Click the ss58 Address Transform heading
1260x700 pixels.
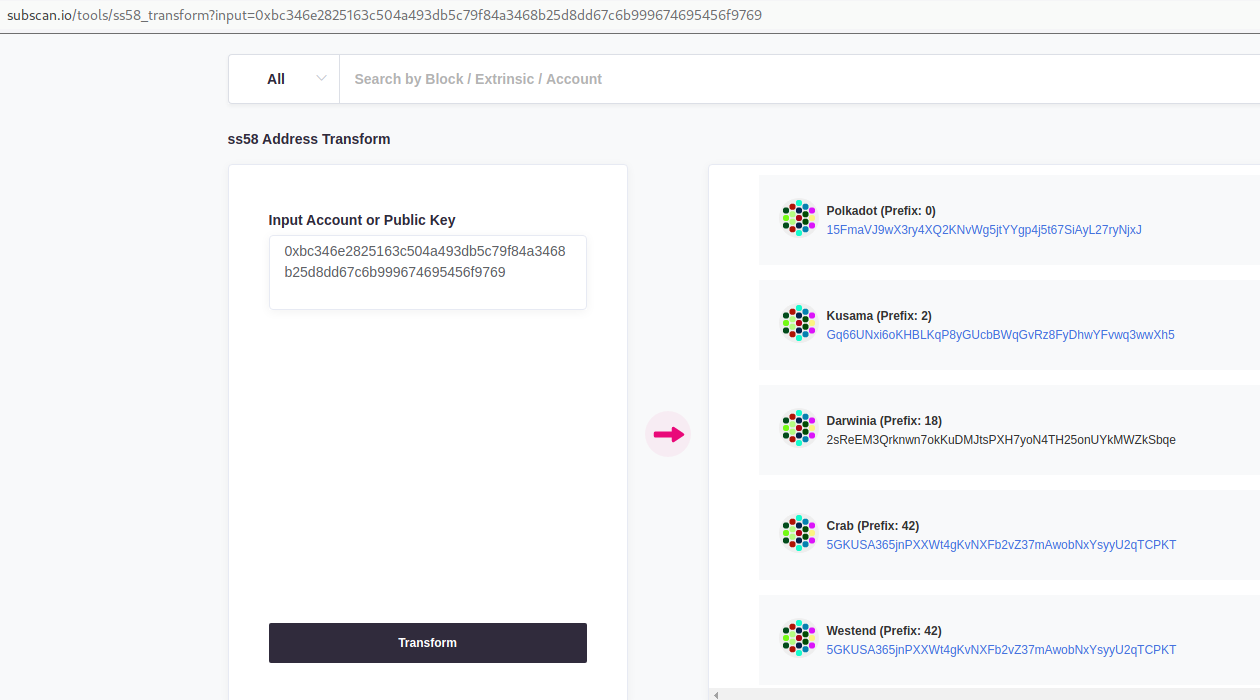[309, 139]
